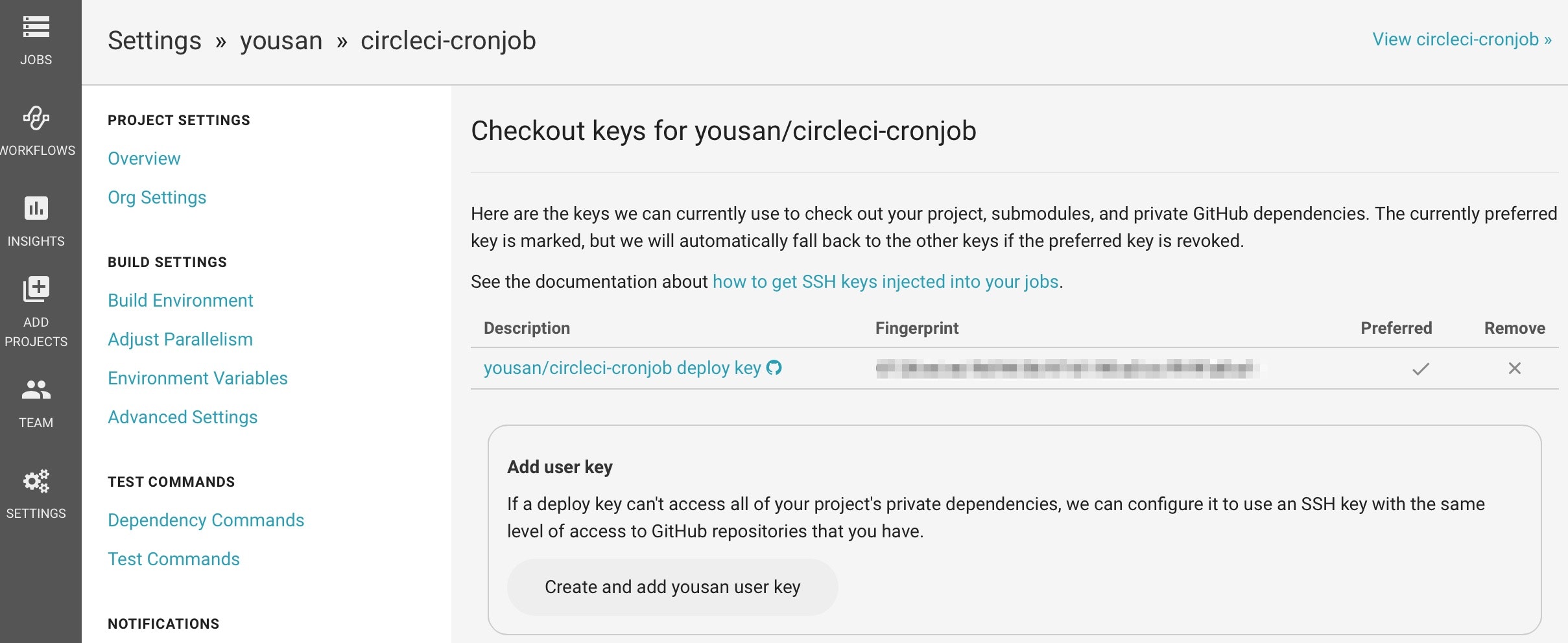
Task: Click the GitHub icon beside deploy key
Action: [774, 368]
